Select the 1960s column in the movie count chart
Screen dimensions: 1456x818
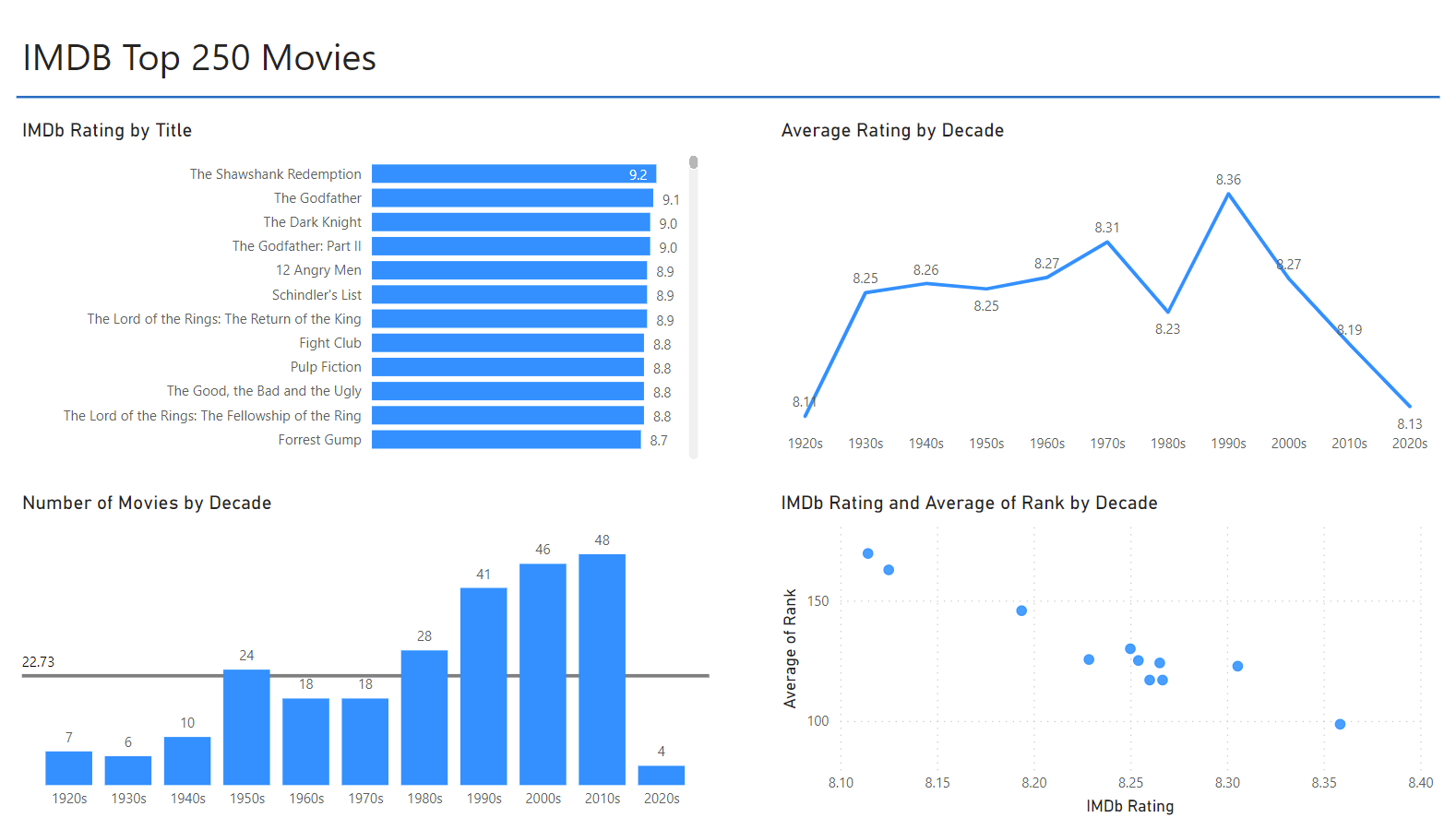point(306,741)
